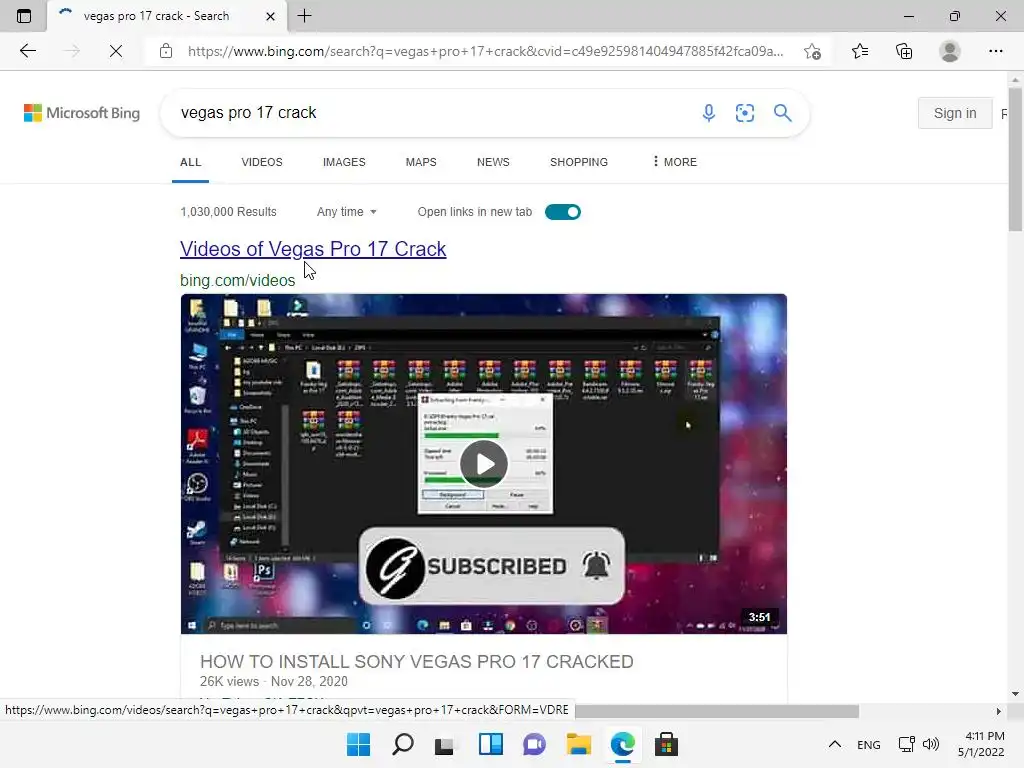
Task: Click in the Bing search box
Action: click(431, 113)
